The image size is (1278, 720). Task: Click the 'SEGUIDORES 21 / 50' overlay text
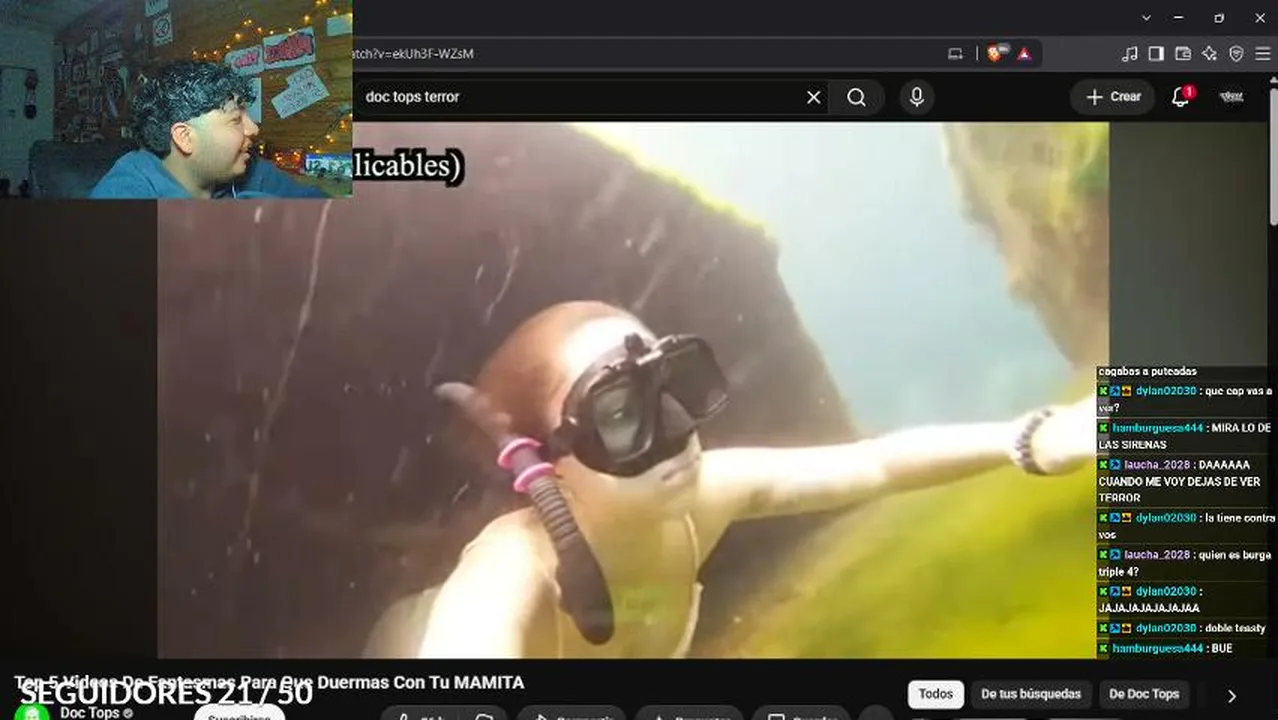(x=166, y=693)
